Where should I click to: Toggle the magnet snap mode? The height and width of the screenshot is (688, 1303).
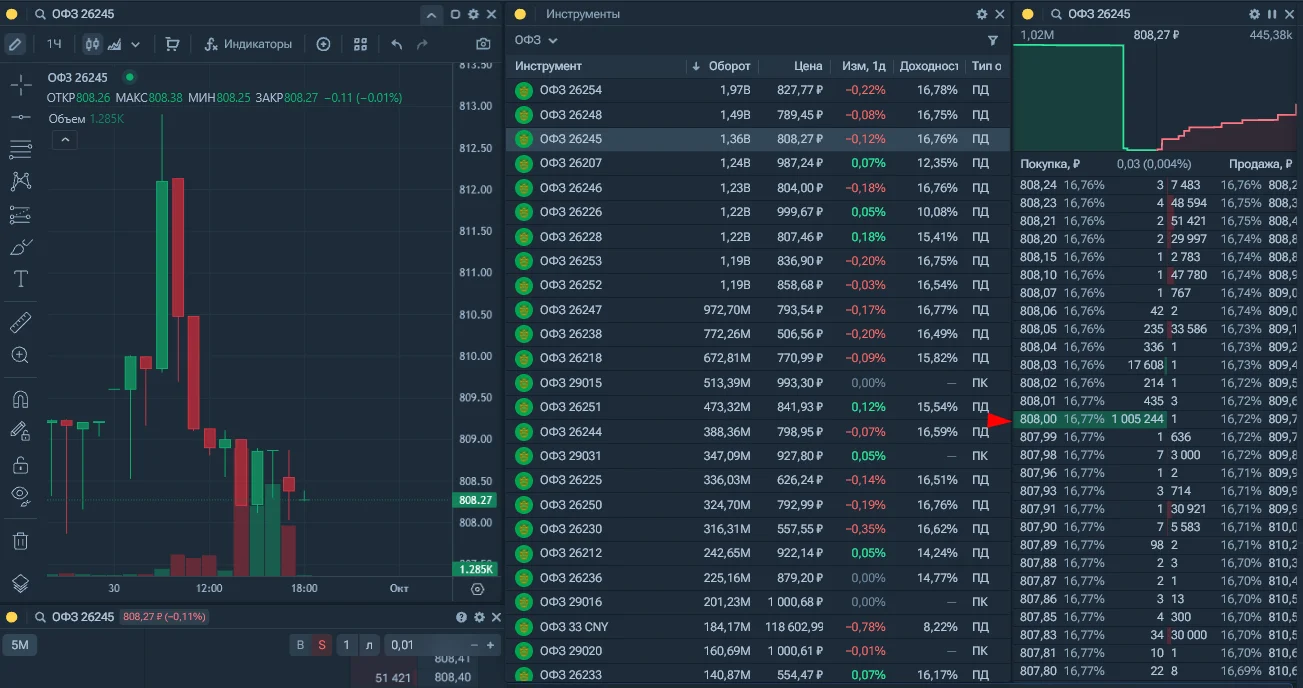click(x=20, y=399)
